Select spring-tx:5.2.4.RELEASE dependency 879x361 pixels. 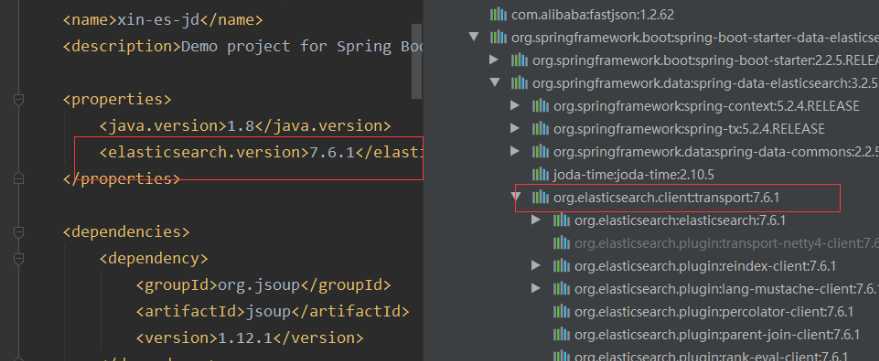pyautogui.click(x=688, y=129)
